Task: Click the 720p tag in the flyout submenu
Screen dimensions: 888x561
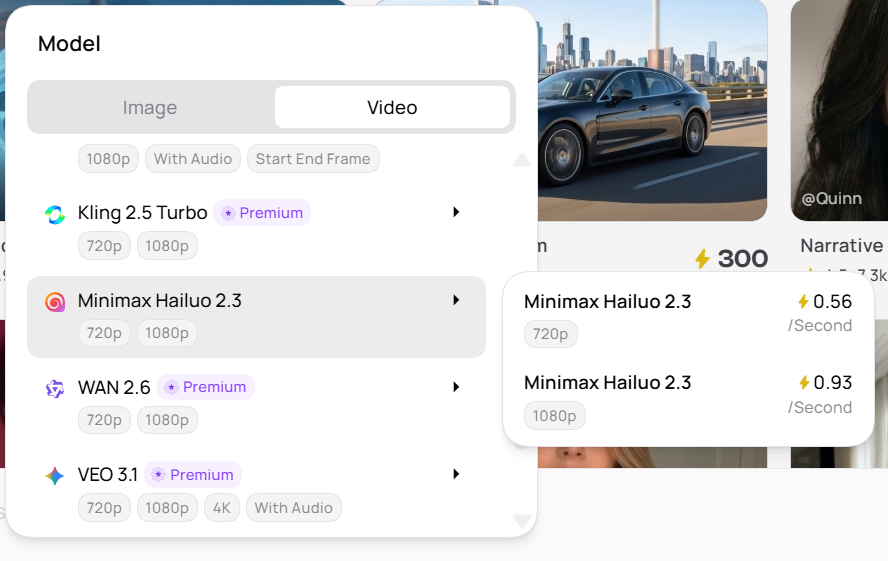Action: pyautogui.click(x=550, y=334)
